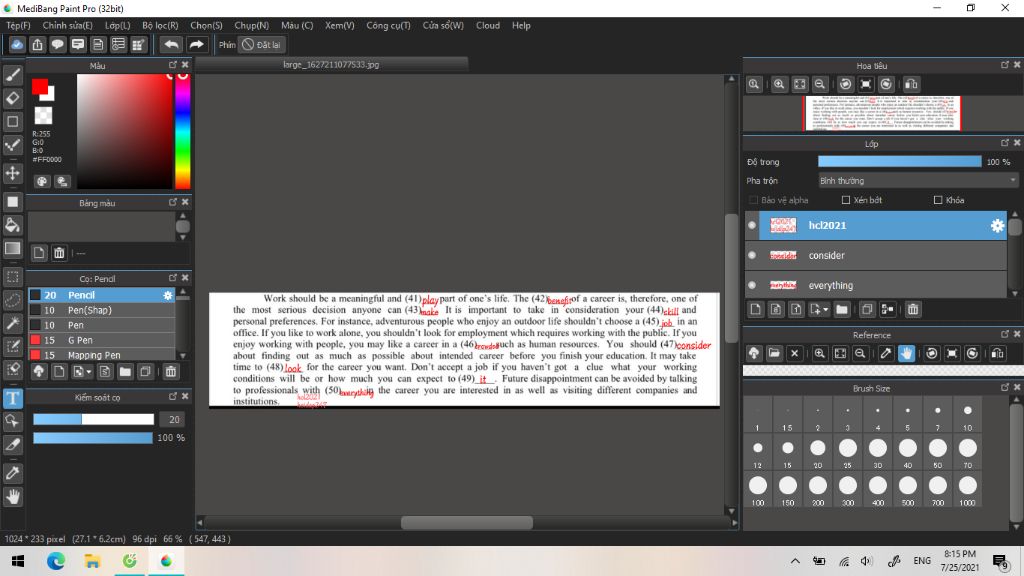Zoom in using Hoa tiêu navigator panel

779,84
